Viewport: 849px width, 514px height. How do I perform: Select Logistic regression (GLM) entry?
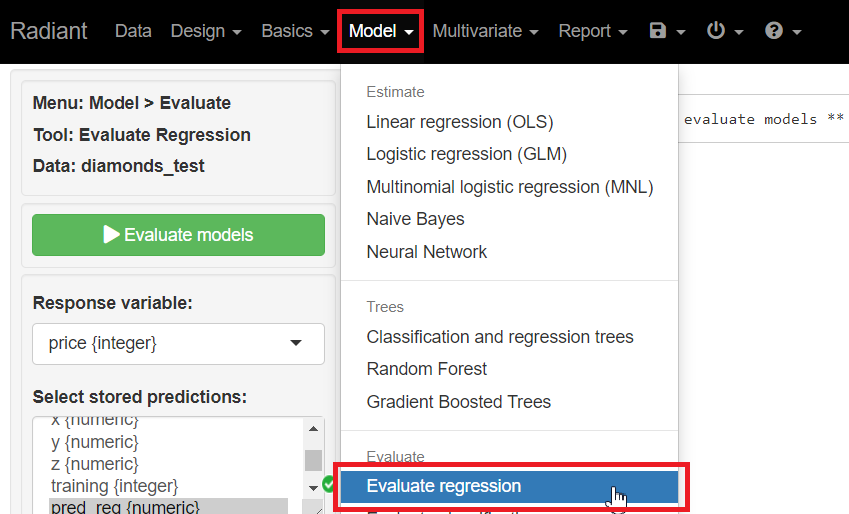pos(466,154)
